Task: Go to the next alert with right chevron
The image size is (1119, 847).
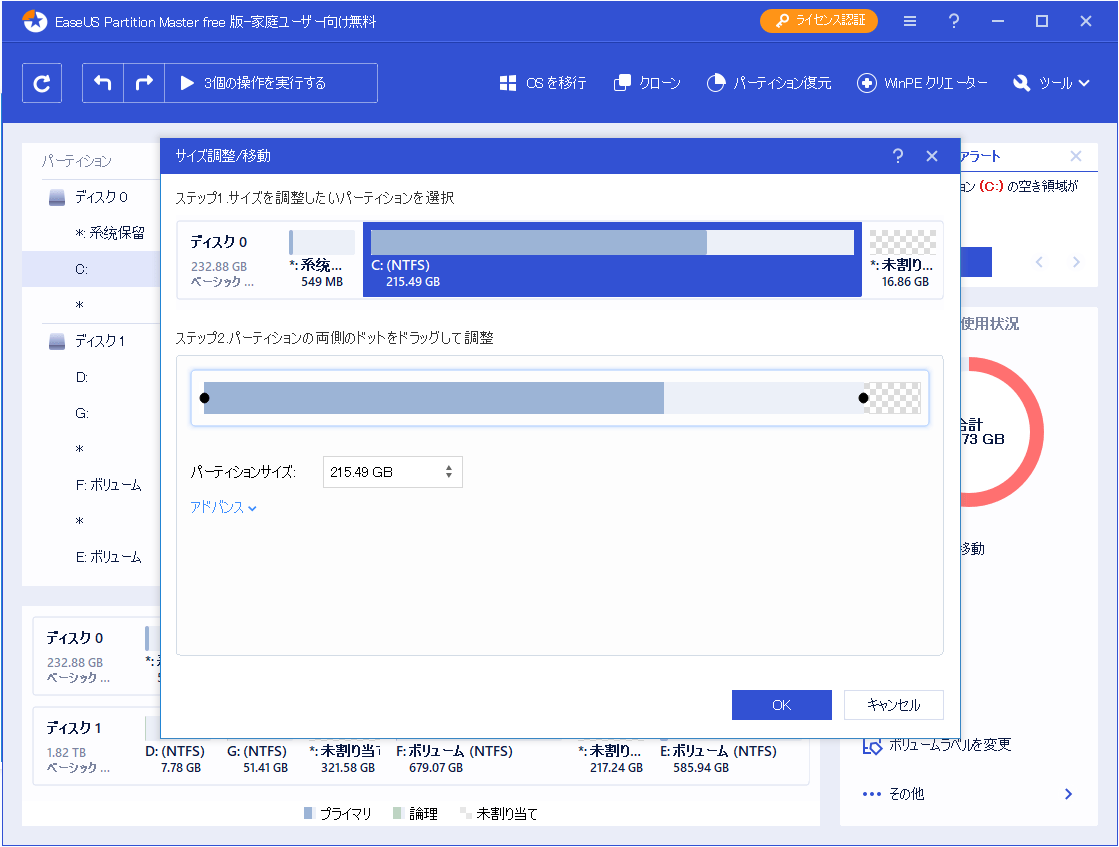Action: click(x=1076, y=262)
